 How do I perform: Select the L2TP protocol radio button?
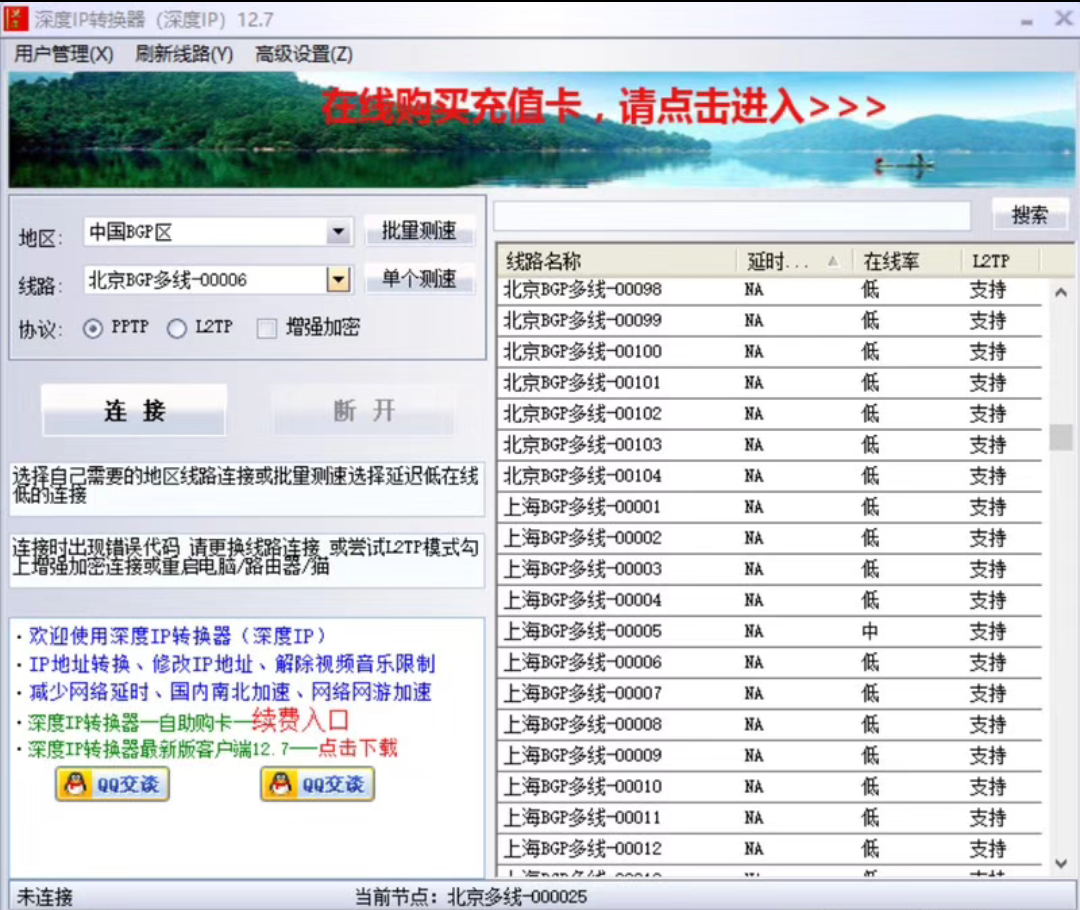[x=177, y=329]
